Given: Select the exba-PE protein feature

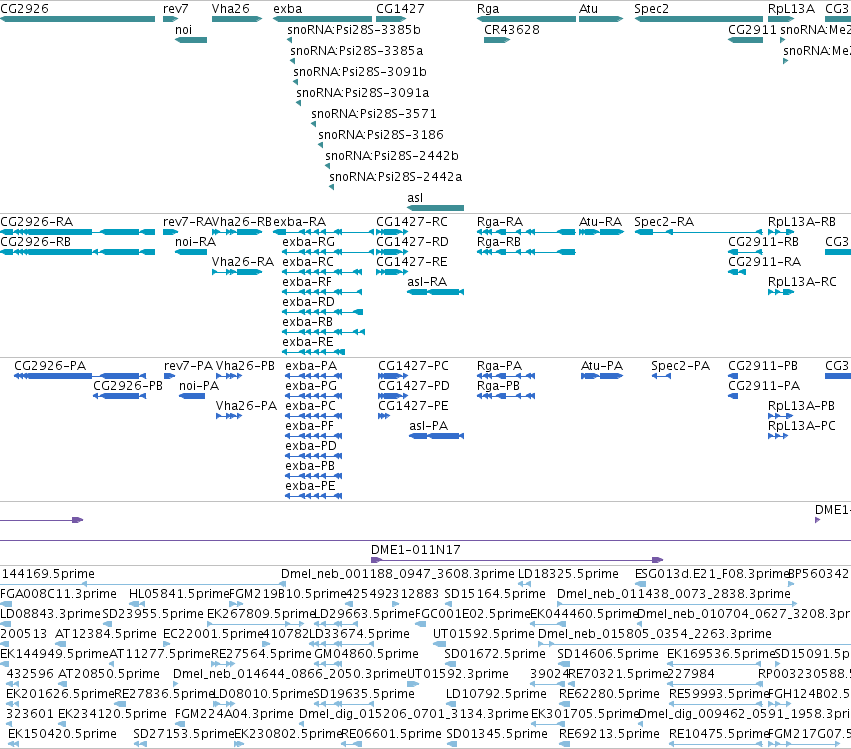Looking at the screenshot, I should [x=314, y=496].
